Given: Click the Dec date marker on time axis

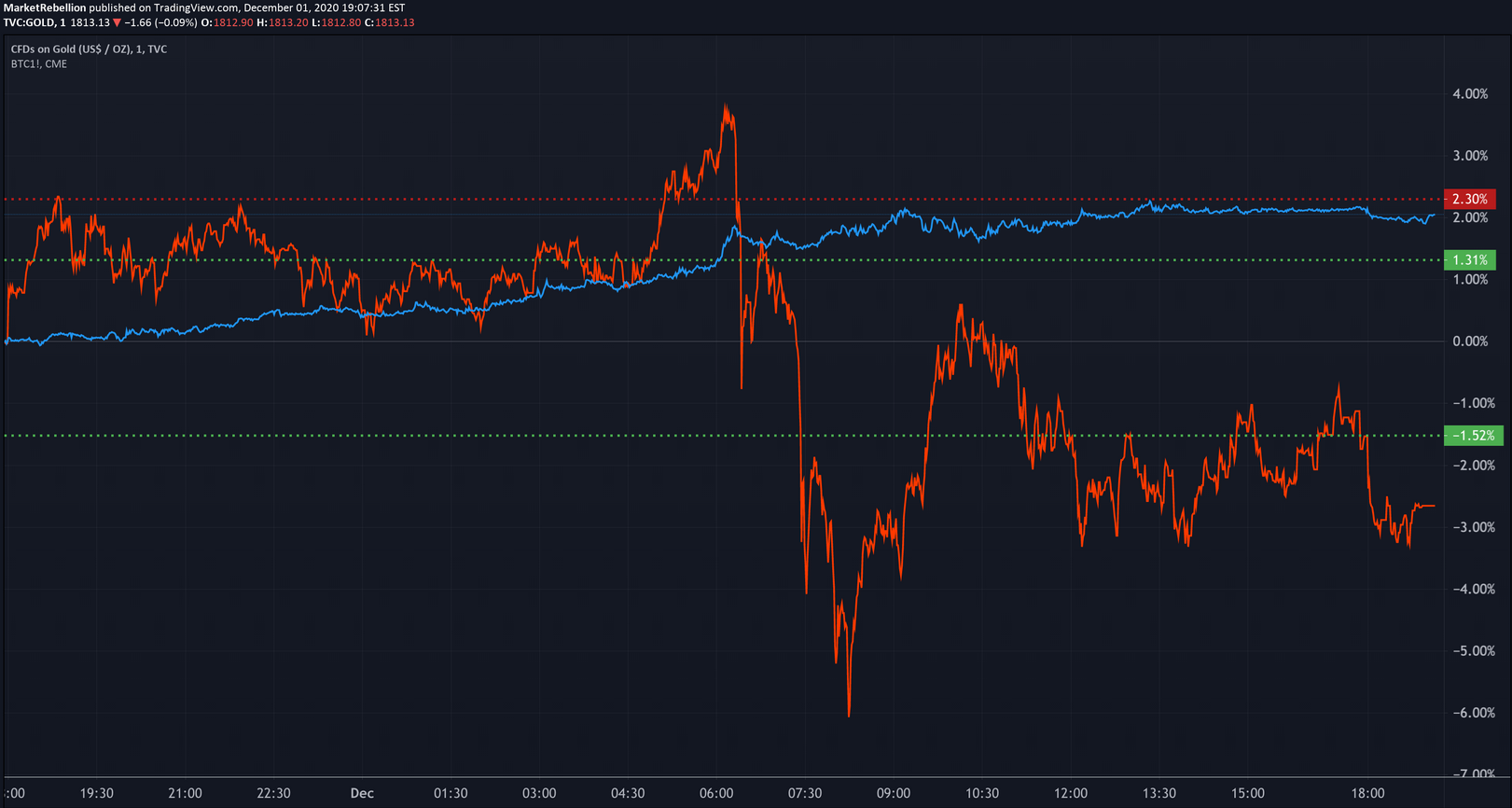Looking at the screenshot, I should coord(362,793).
